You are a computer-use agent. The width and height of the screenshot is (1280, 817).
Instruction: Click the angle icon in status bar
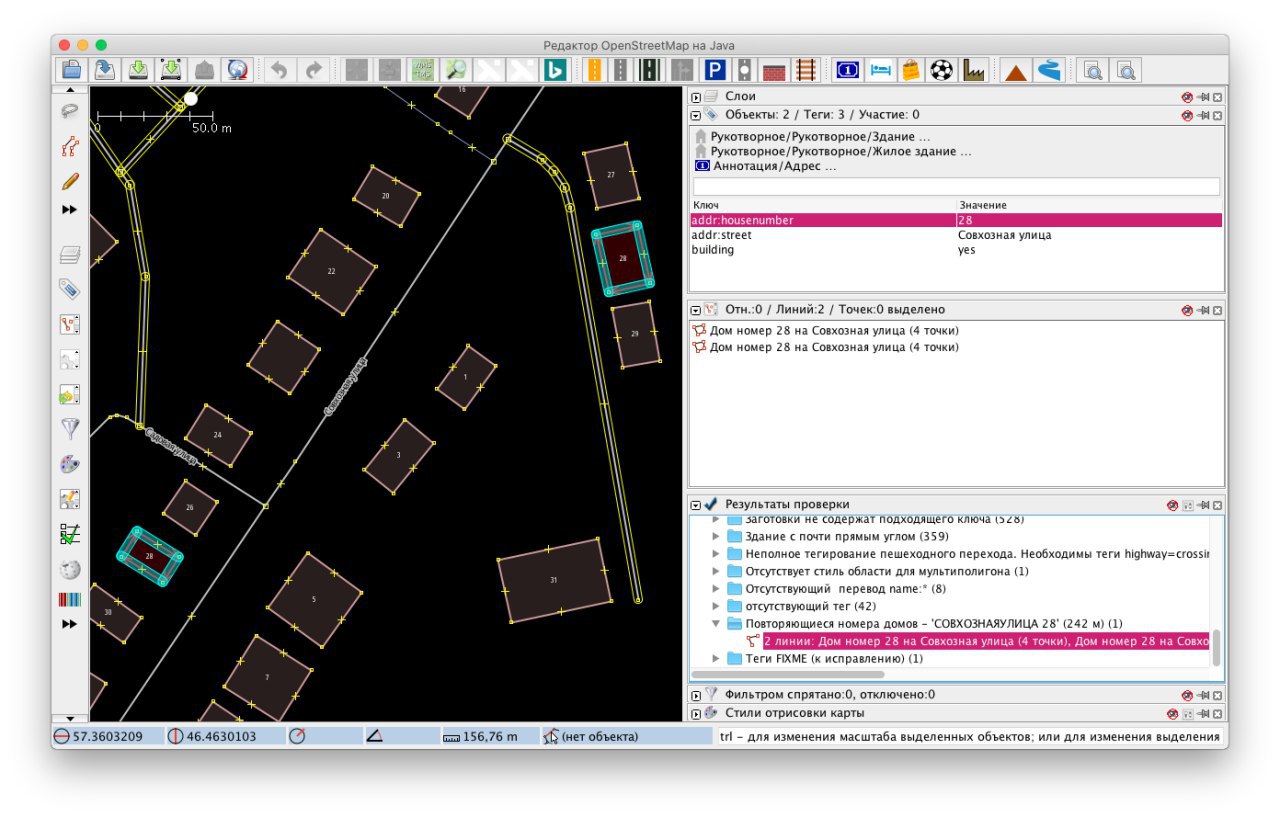(375, 737)
